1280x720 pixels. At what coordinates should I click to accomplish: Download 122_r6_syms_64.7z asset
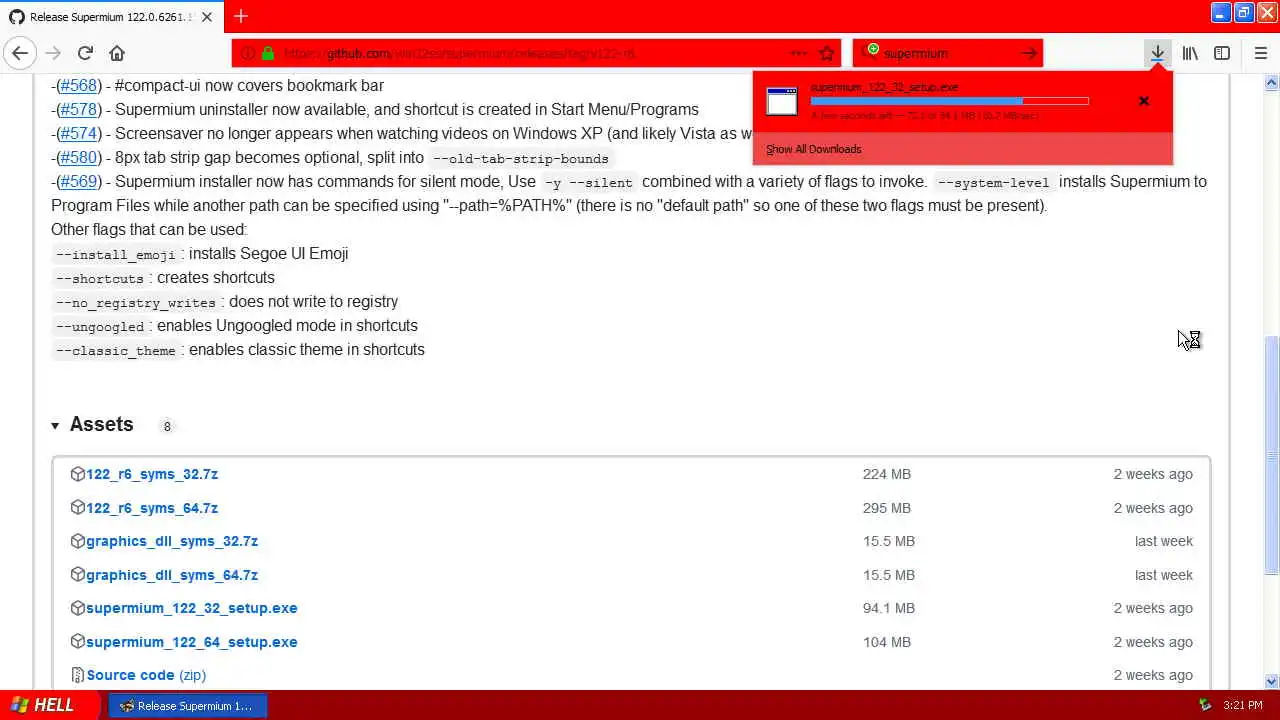point(152,508)
